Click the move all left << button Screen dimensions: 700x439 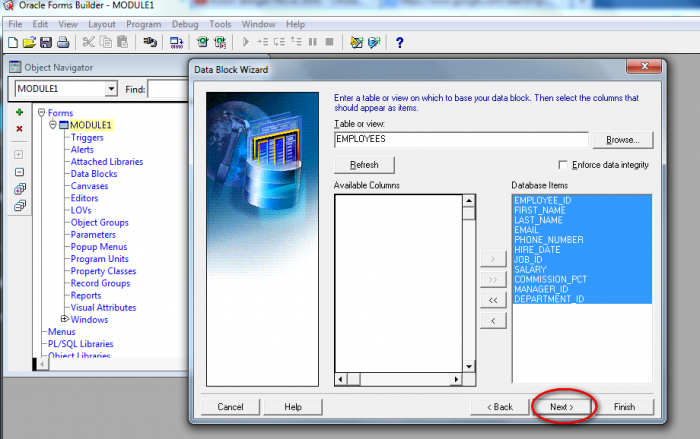point(493,300)
